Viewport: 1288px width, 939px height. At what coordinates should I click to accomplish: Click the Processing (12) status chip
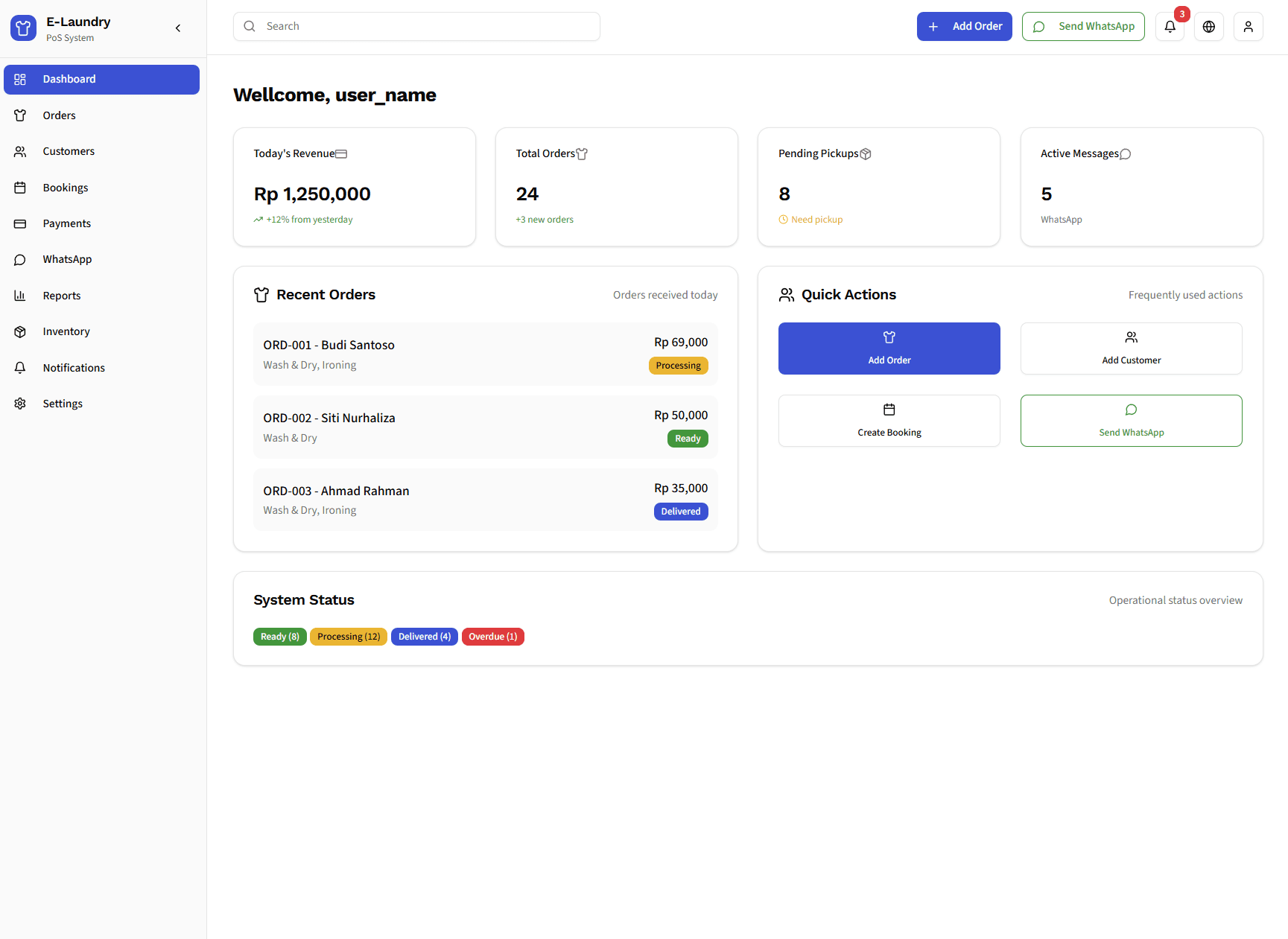(x=349, y=637)
